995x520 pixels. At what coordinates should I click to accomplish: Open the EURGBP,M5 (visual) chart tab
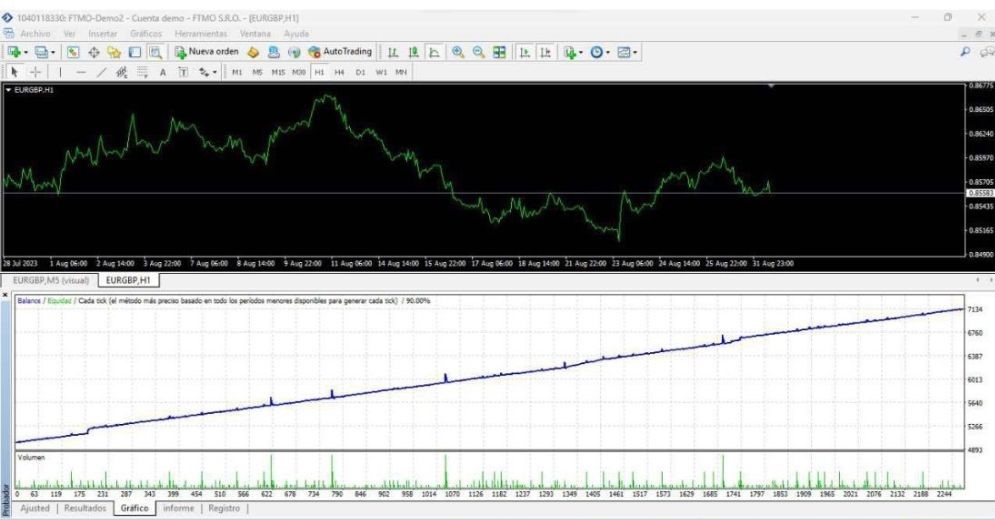pyautogui.click(x=51, y=280)
